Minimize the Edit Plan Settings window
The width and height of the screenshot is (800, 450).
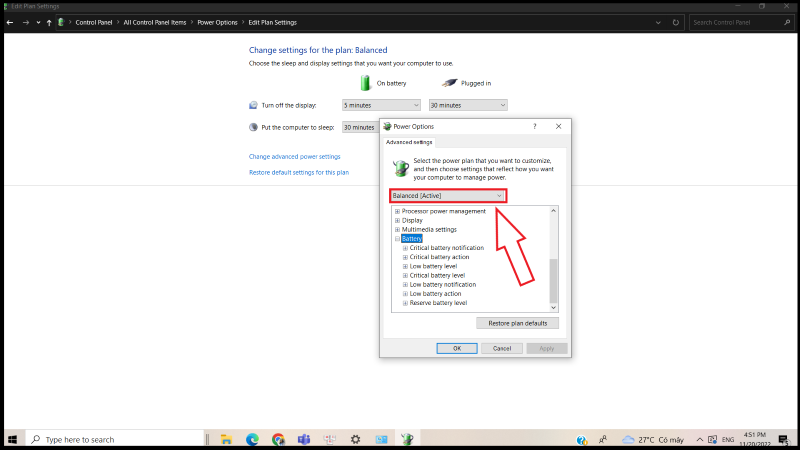coord(738,6)
